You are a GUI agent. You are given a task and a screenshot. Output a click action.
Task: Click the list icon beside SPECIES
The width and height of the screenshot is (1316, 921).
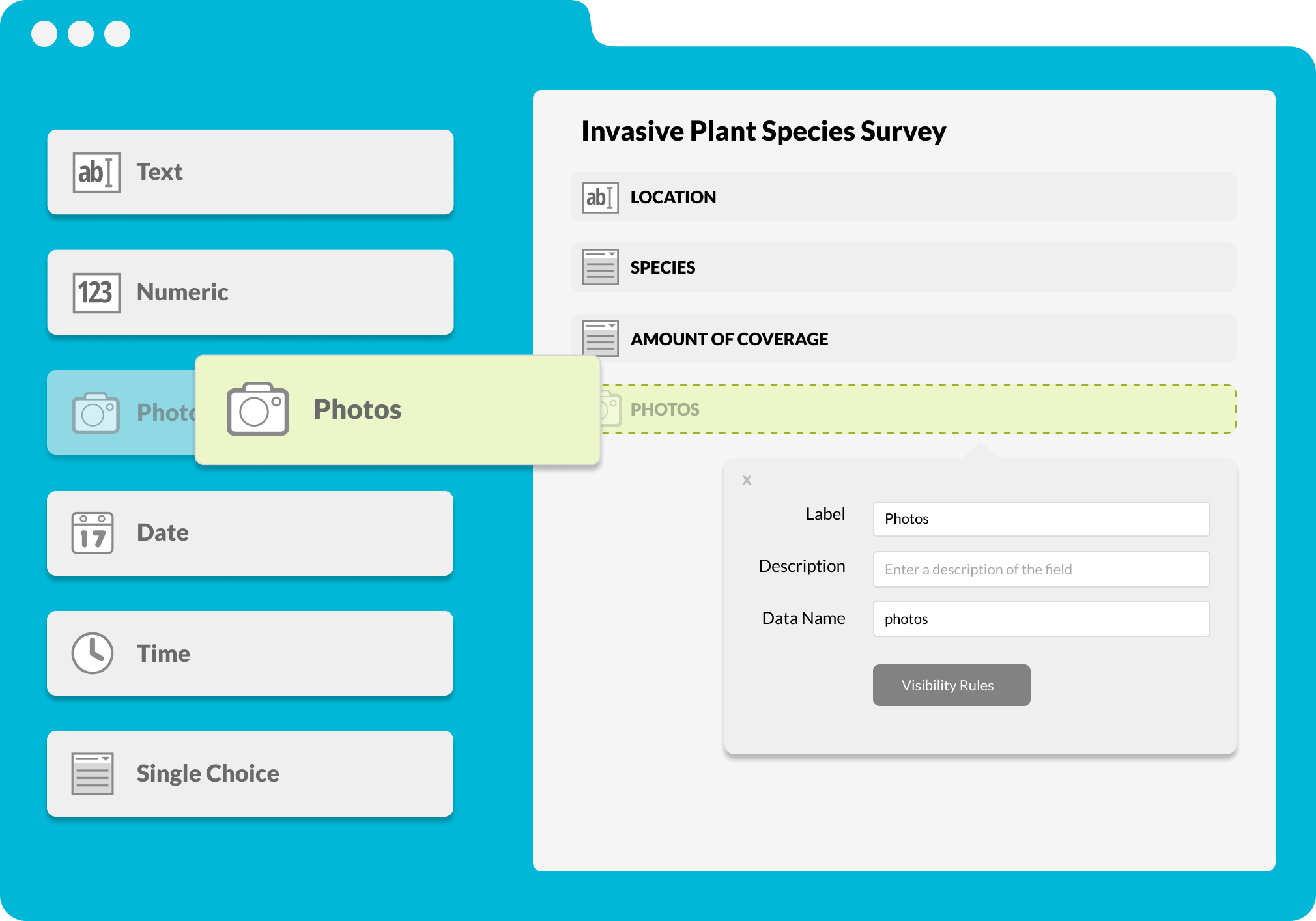[x=600, y=268]
